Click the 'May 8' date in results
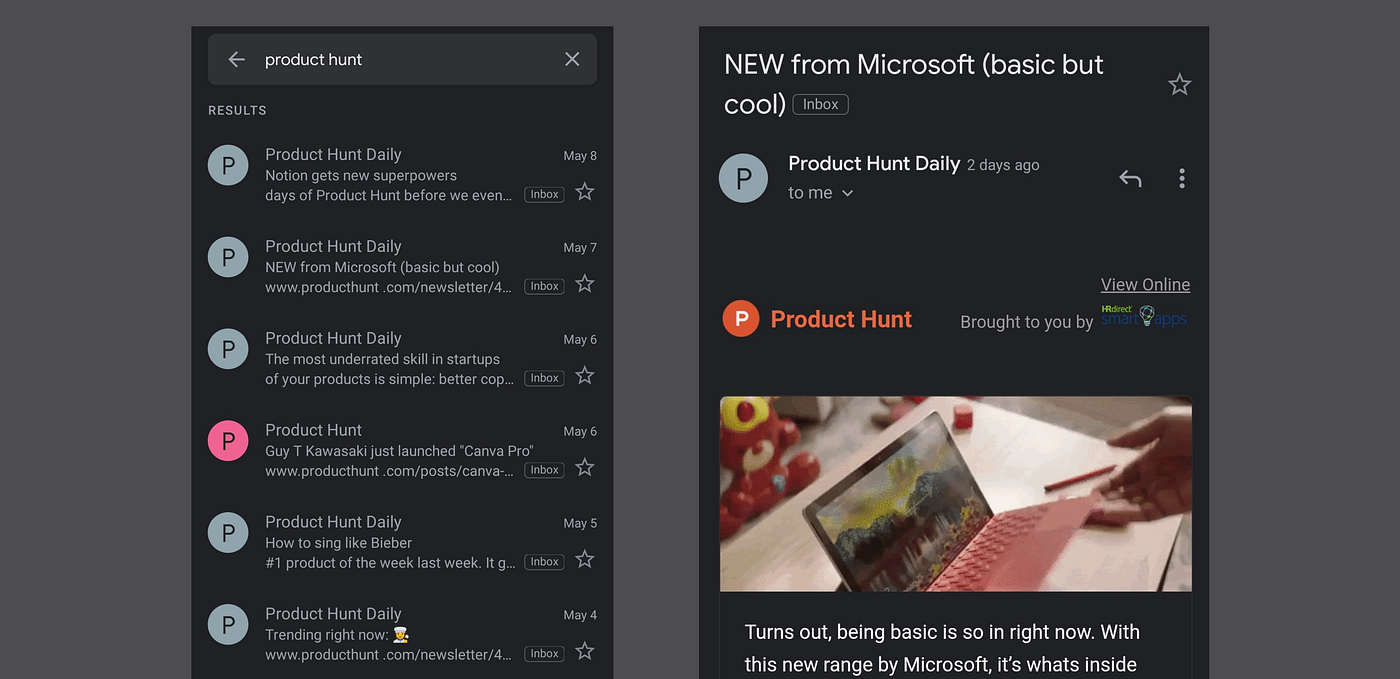1400x679 pixels. (580, 156)
